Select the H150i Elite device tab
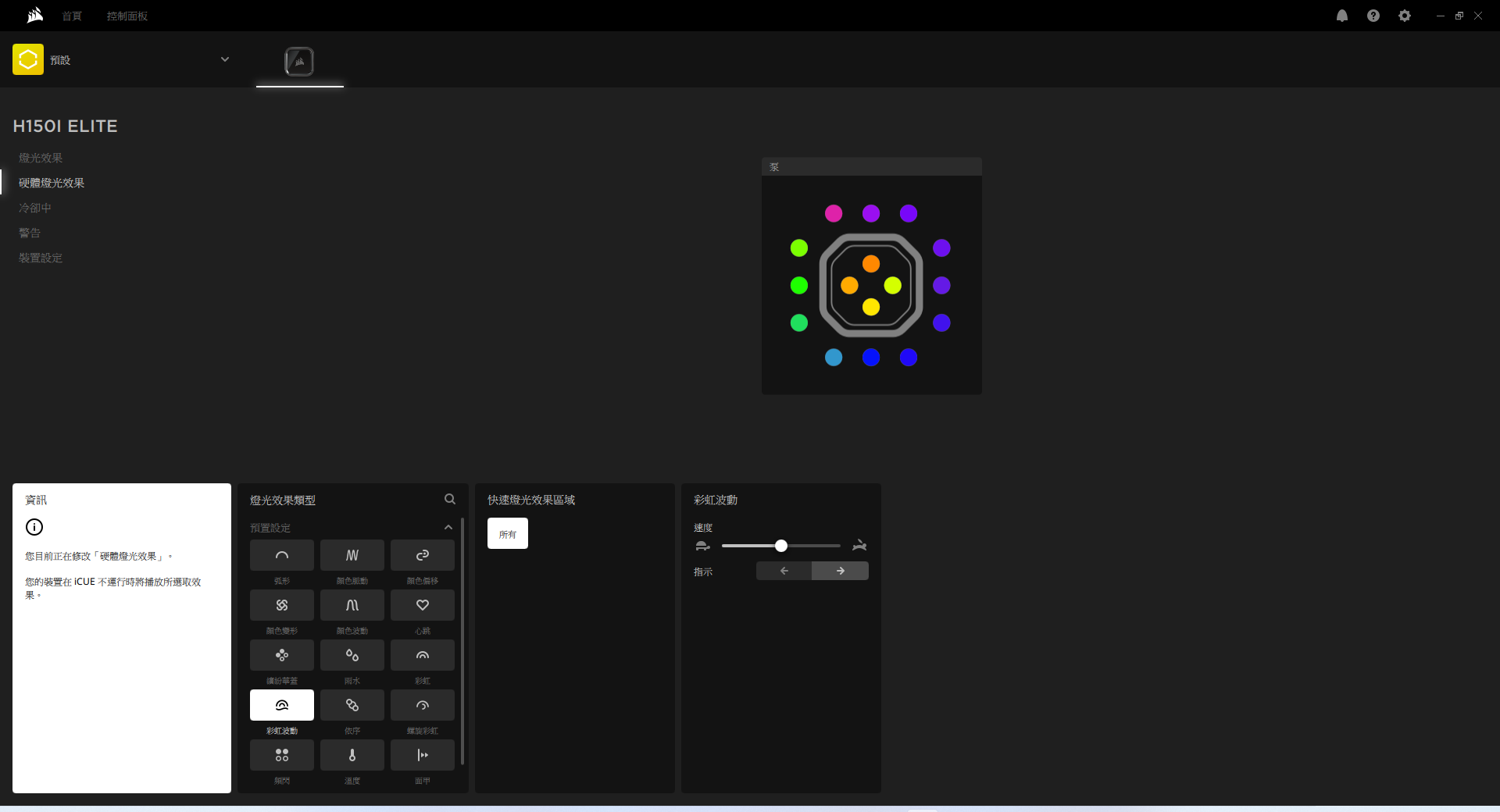Viewport: 1500px width, 812px height. click(x=299, y=62)
